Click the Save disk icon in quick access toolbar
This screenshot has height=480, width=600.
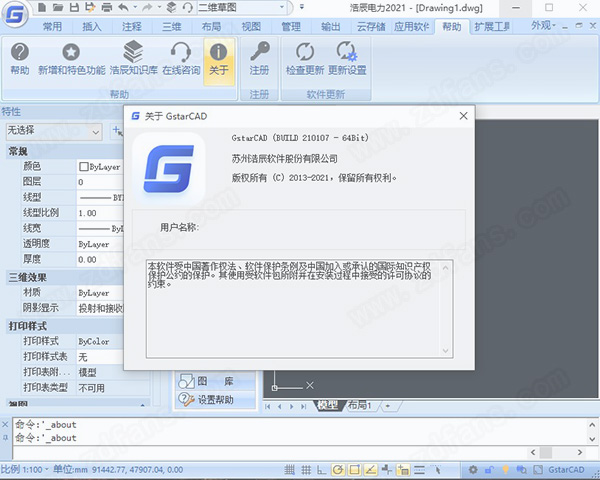pos(74,7)
